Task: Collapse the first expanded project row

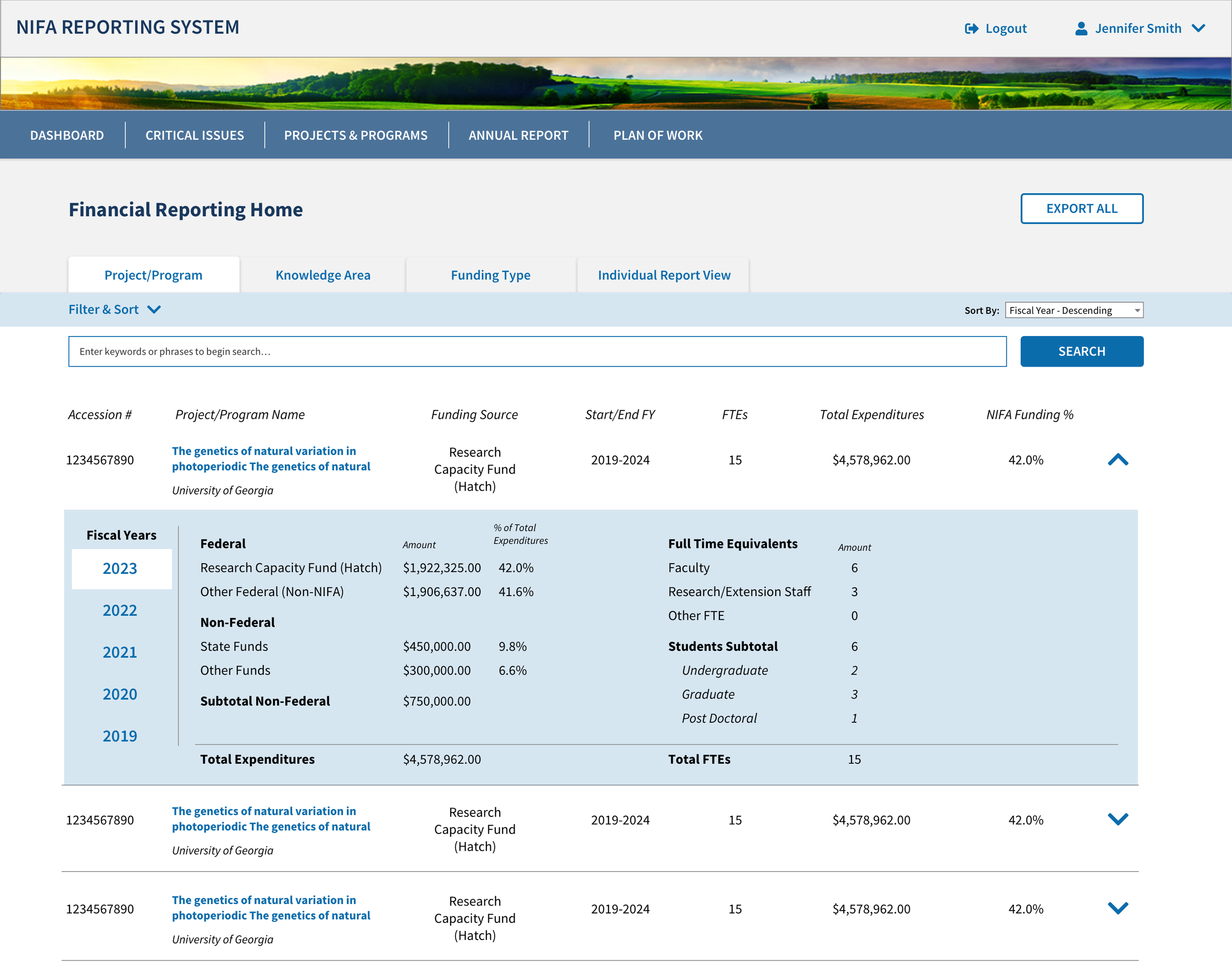Action: [1118, 460]
